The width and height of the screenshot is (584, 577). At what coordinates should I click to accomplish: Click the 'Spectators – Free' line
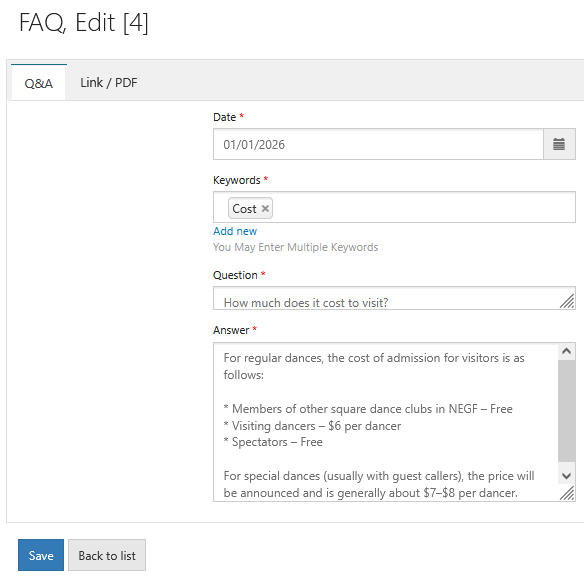click(x=273, y=442)
